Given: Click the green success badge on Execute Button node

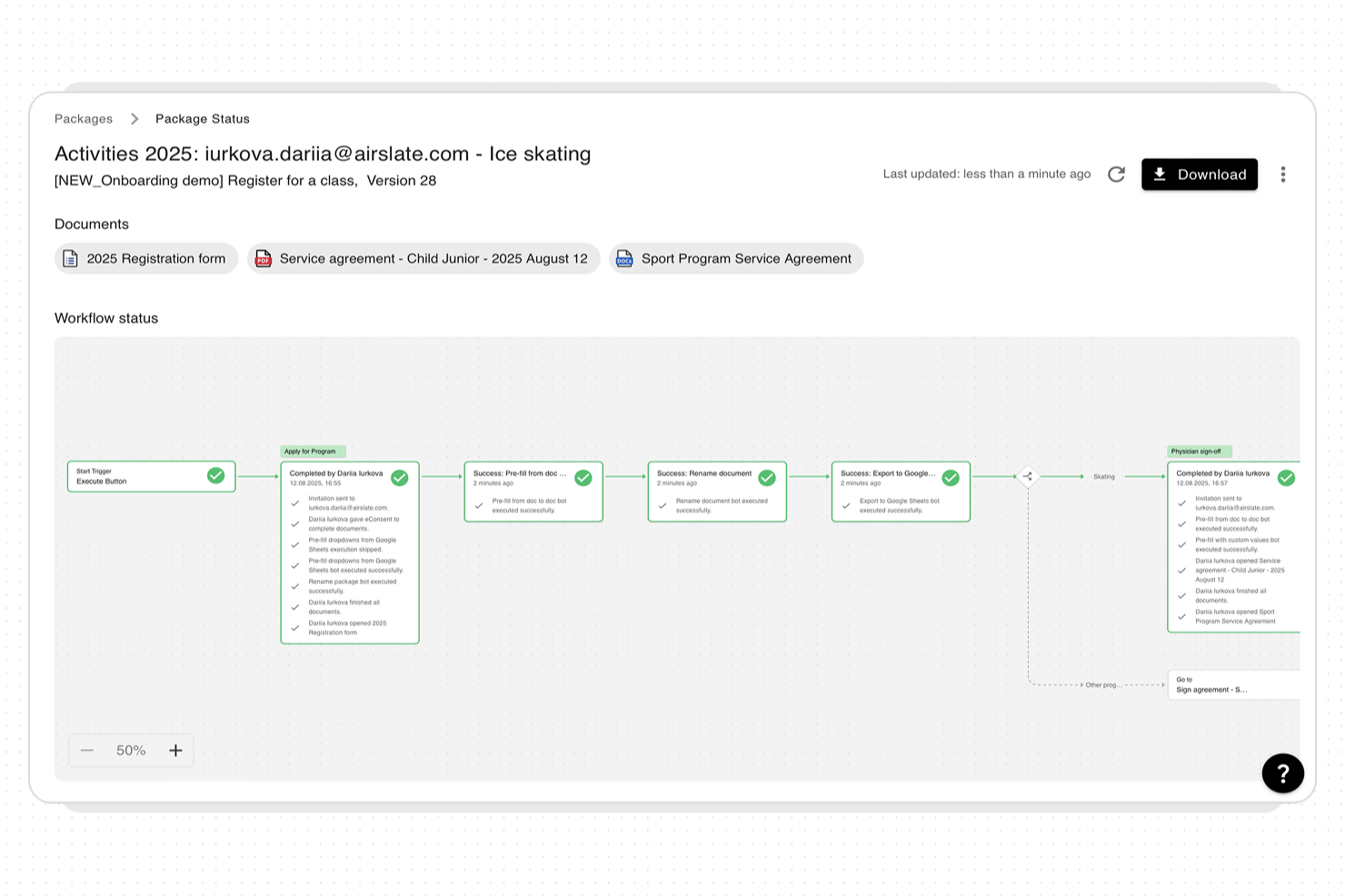Looking at the screenshot, I should coord(216,475).
